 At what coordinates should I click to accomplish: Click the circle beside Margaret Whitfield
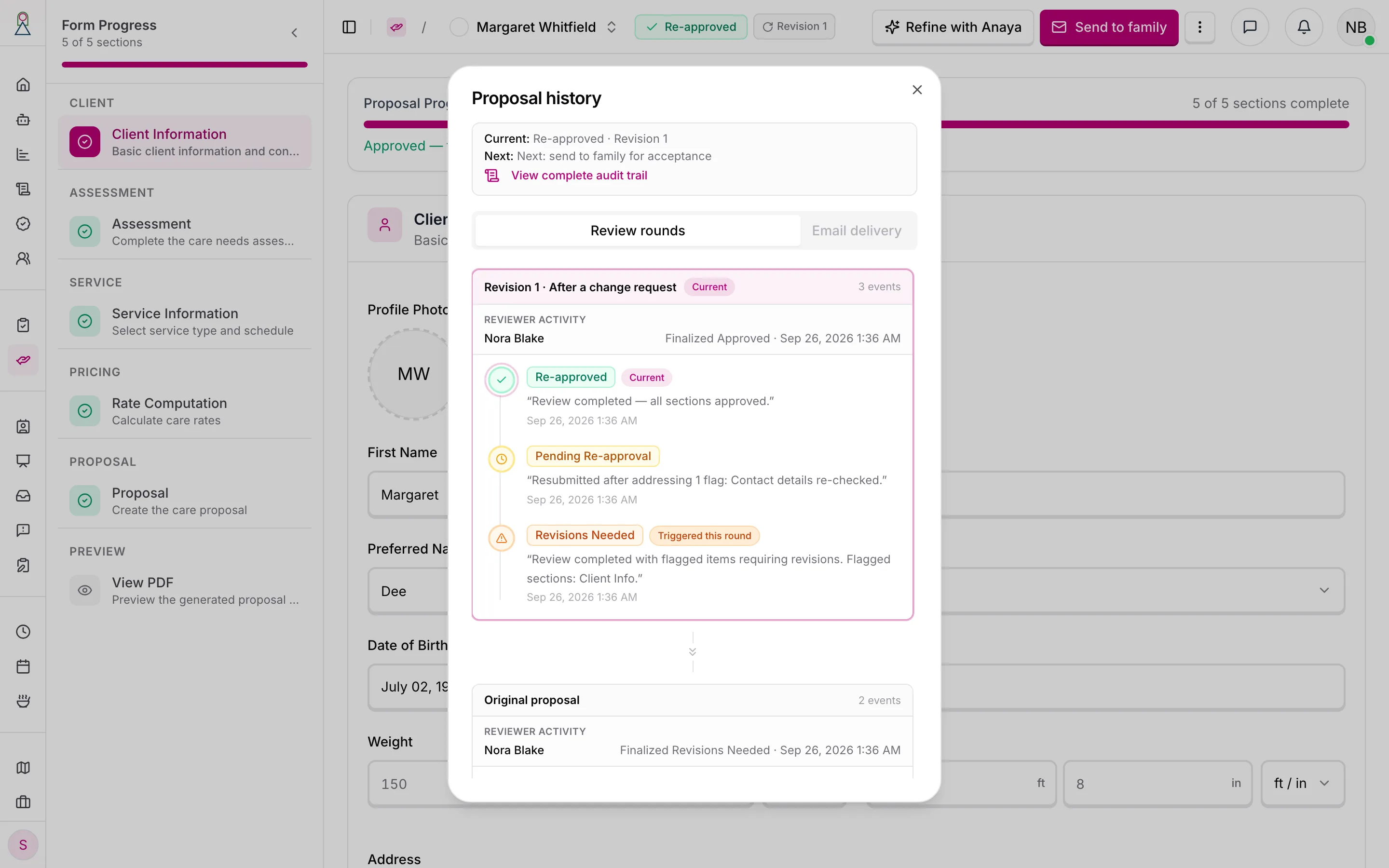pos(459,27)
